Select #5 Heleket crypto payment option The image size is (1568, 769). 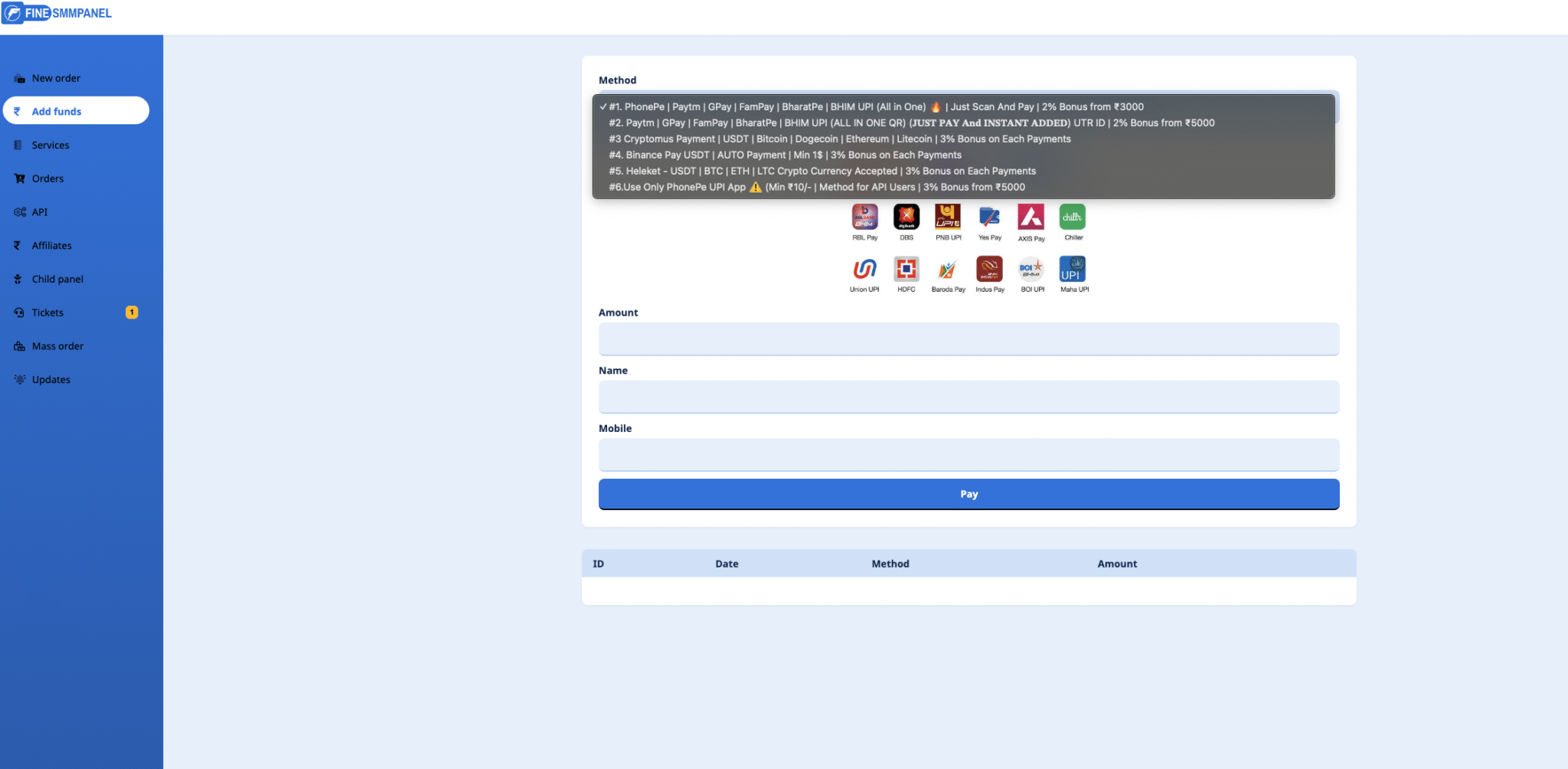[822, 172]
